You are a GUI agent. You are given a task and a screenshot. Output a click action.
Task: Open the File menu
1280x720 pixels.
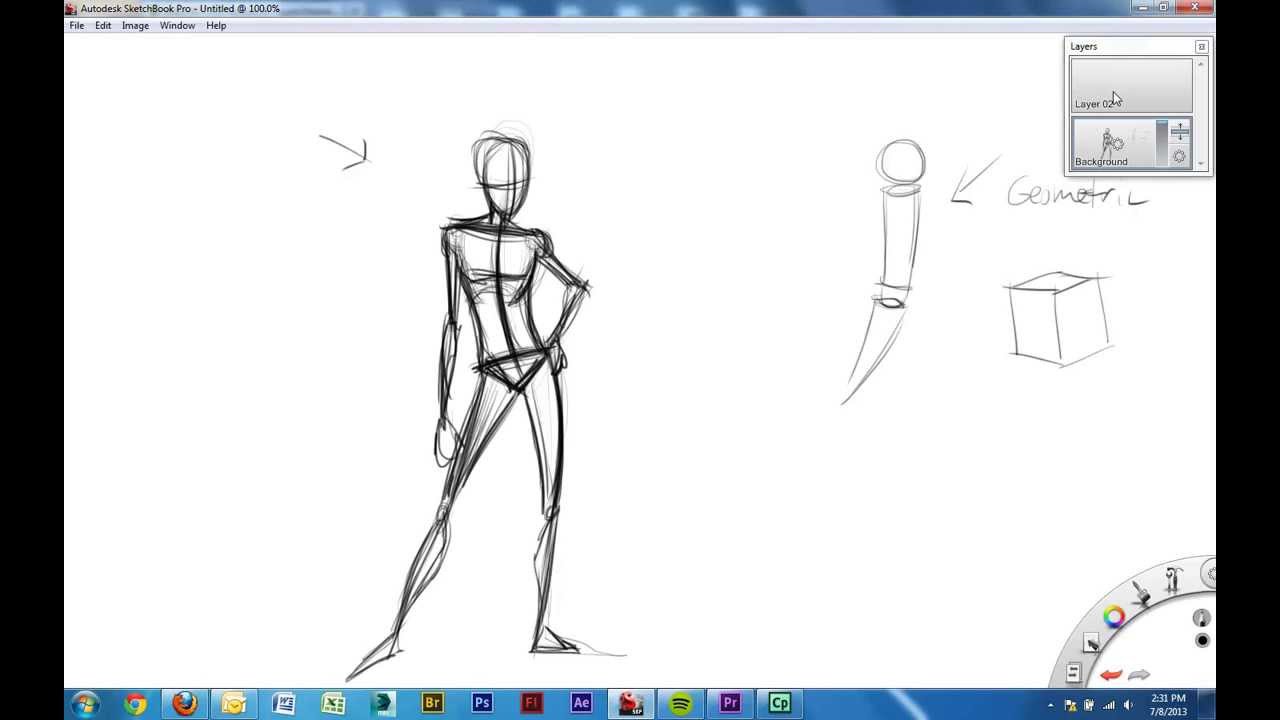coord(76,26)
